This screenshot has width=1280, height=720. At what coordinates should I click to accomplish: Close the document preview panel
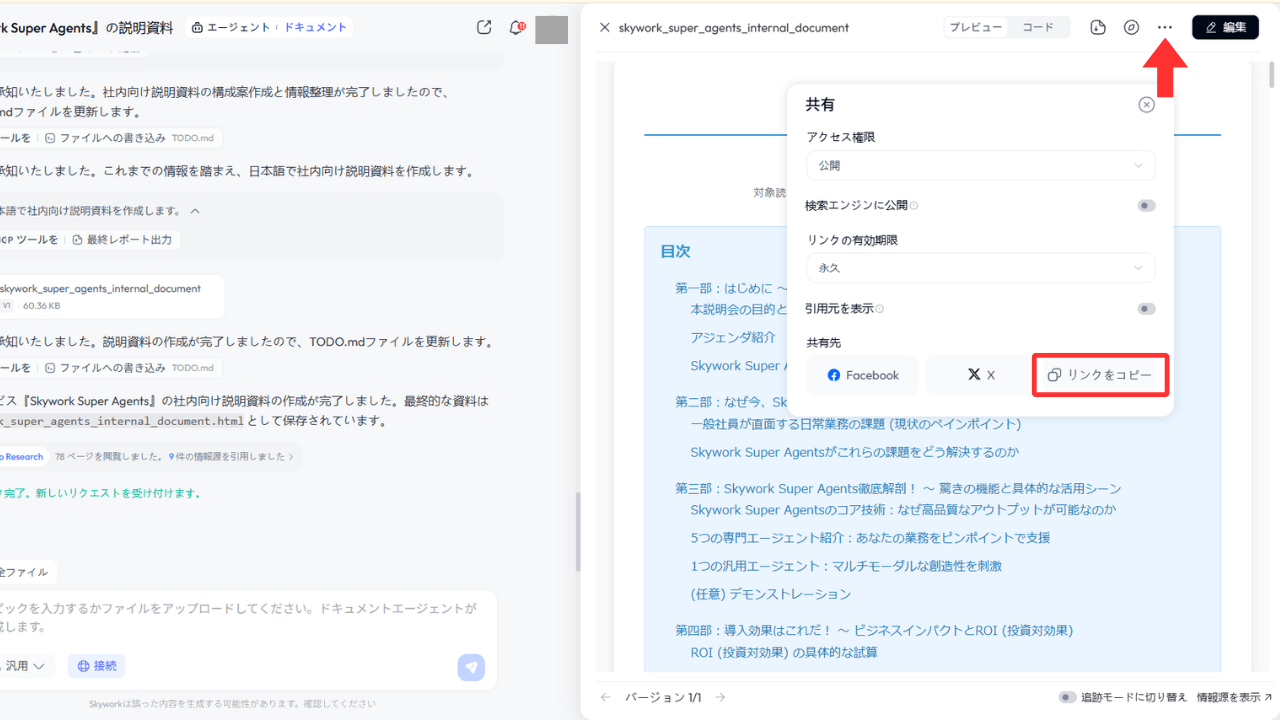pyautogui.click(x=604, y=28)
